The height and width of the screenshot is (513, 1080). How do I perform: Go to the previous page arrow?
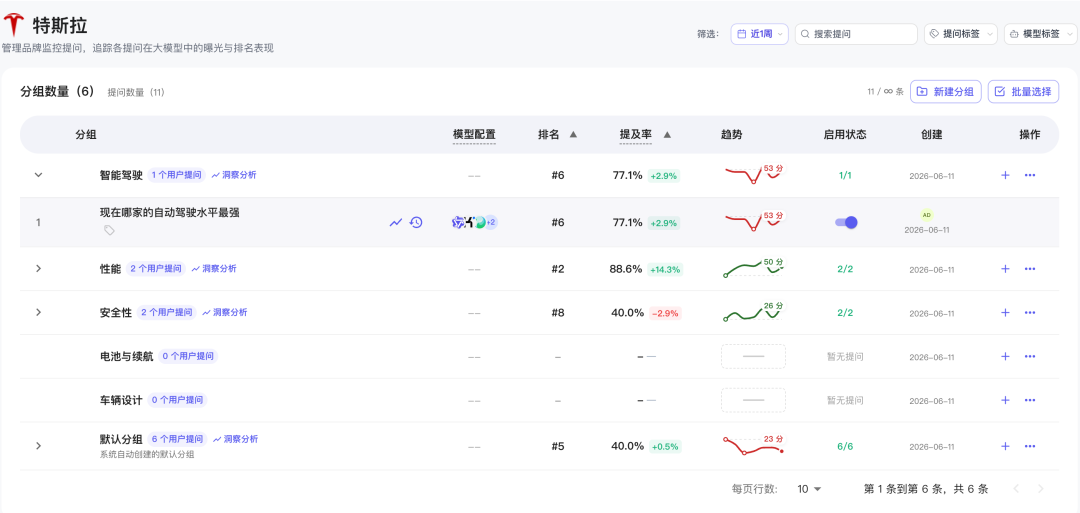[1016, 489]
